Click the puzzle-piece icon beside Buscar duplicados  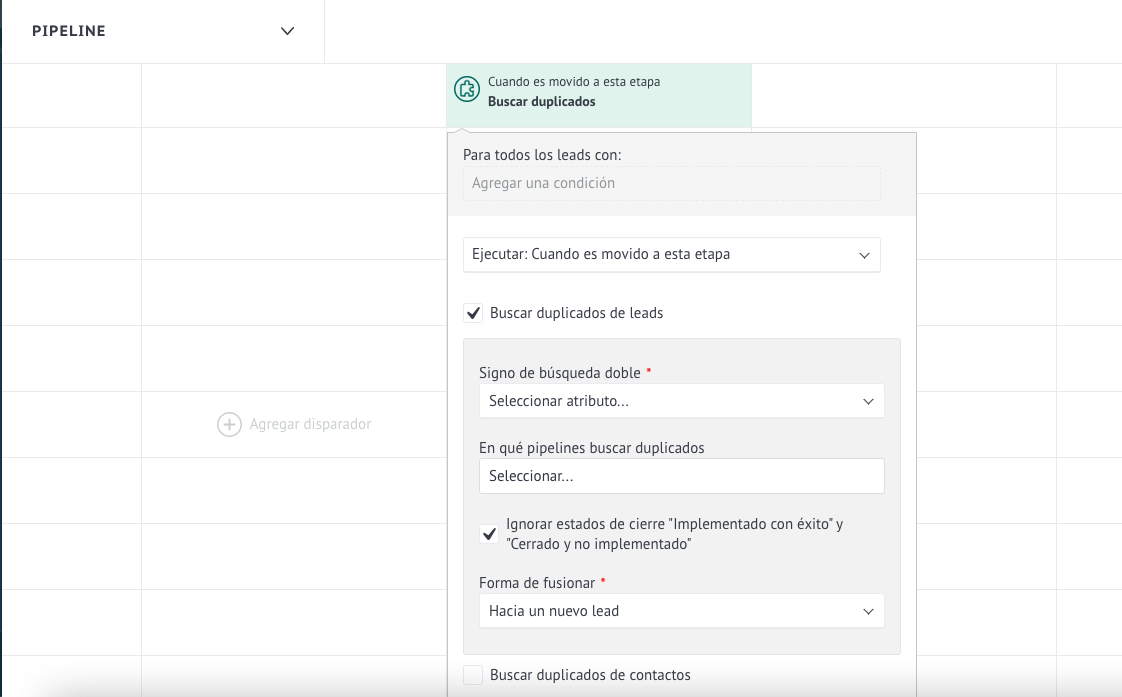pyautogui.click(x=466, y=90)
